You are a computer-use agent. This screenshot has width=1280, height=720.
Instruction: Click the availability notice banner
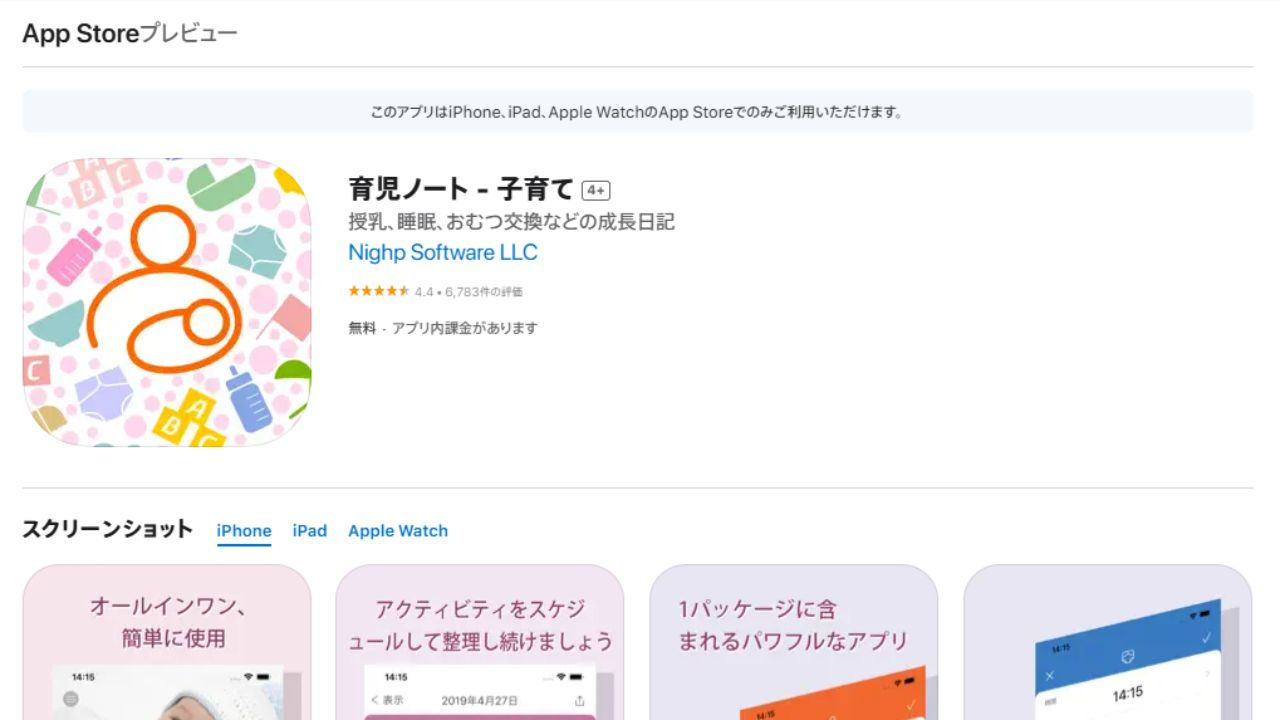coord(638,112)
